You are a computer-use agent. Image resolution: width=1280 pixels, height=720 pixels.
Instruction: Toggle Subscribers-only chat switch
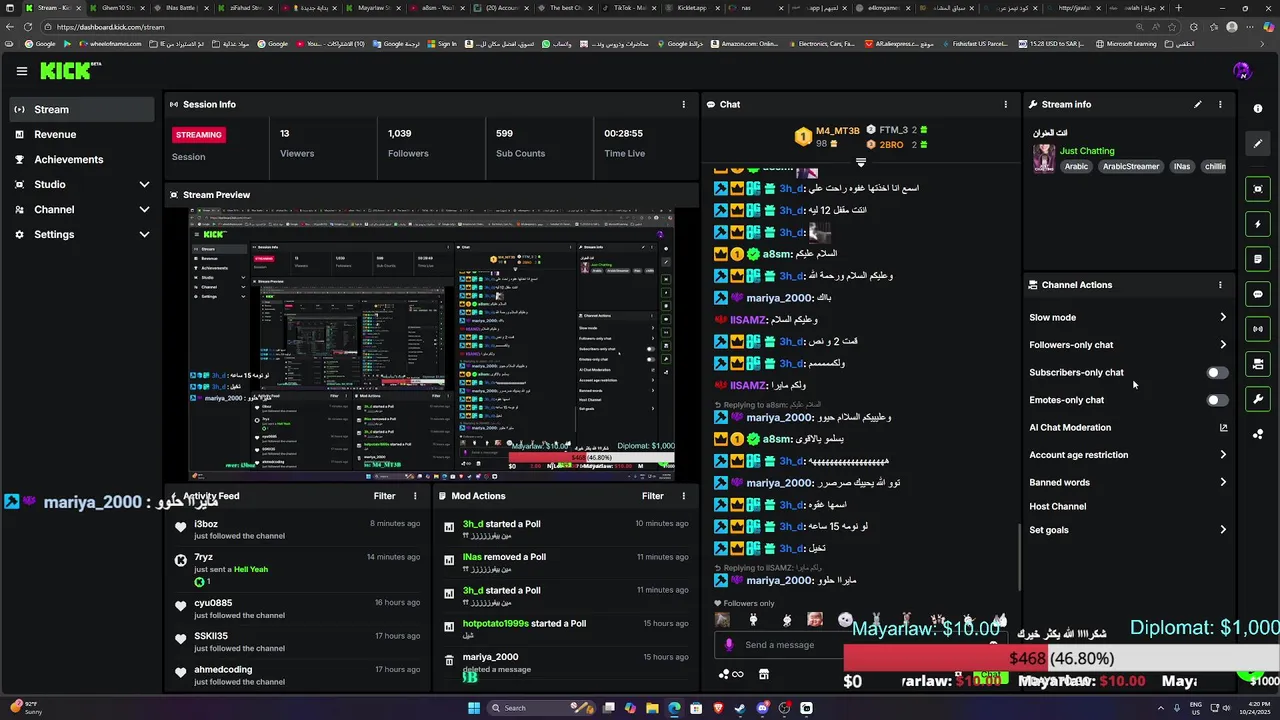[1217, 373]
